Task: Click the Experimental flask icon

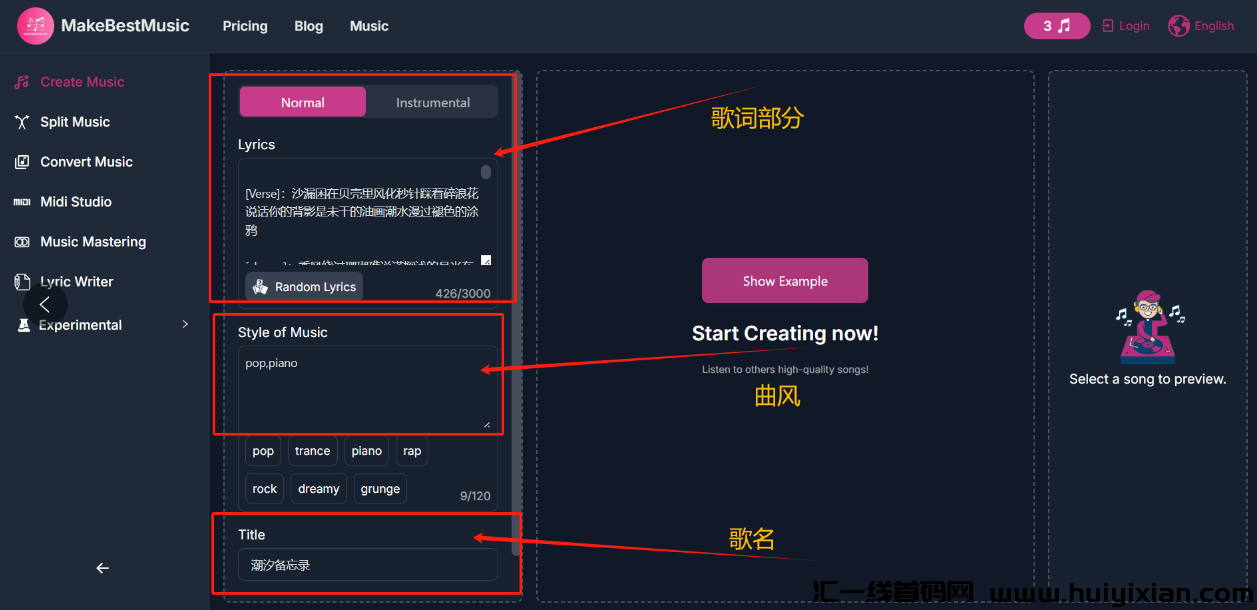Action: point(23,325)
